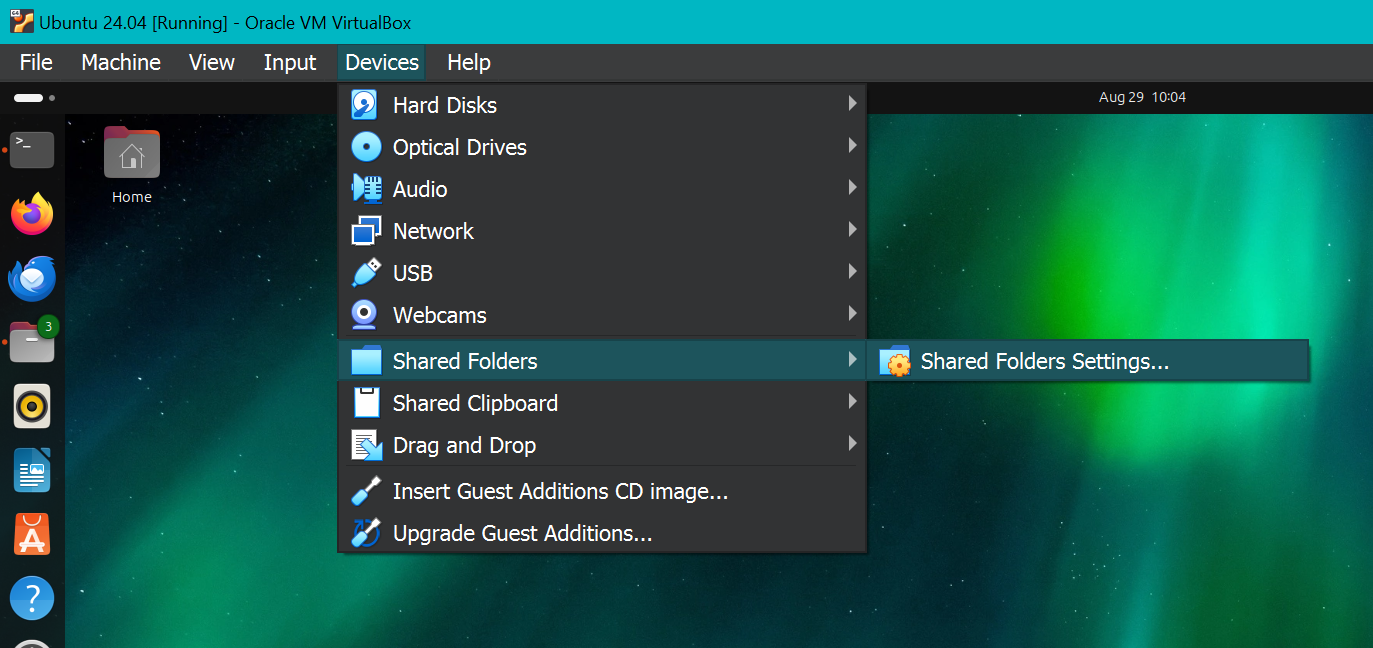Click the Webcams camera icon
This screenshot has height=648, width=1373.
coord(365,315)
